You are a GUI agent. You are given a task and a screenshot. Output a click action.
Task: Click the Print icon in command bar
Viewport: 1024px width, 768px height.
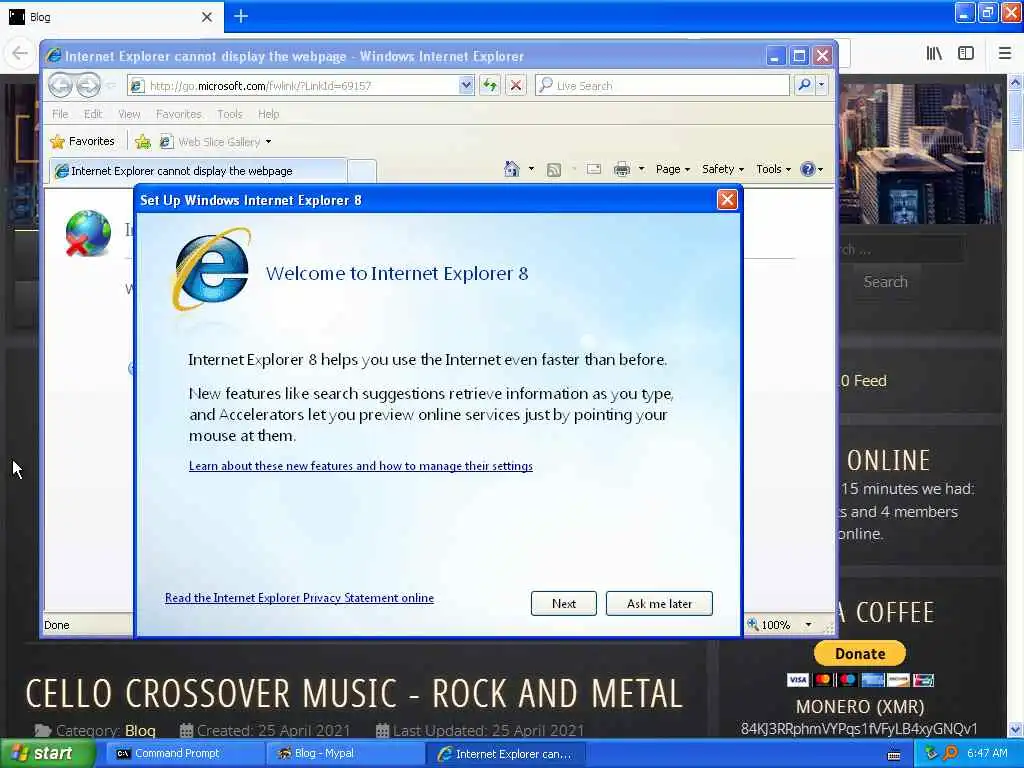click(622, 169)
